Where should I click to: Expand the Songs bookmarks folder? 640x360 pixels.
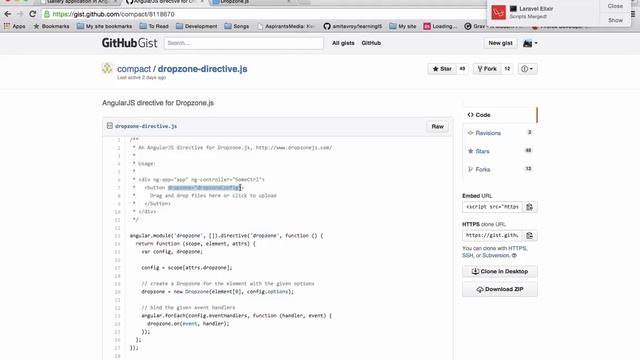(x=237, y=26)
